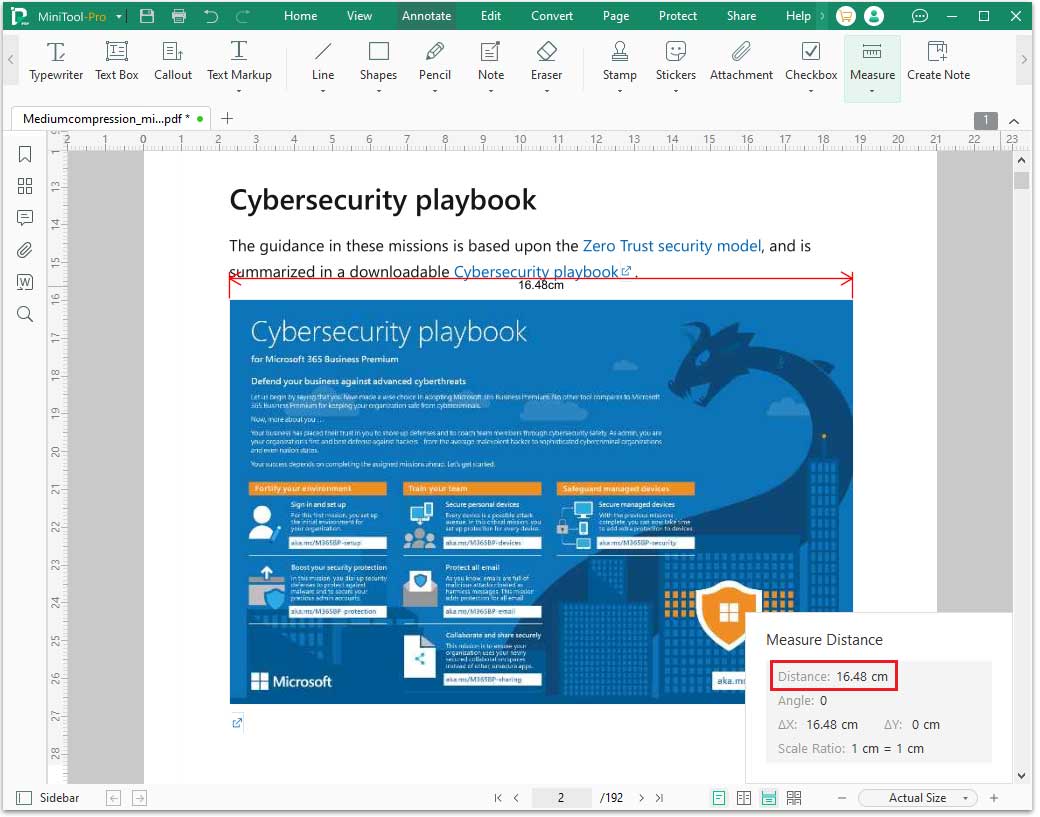Expand the Measure dropdown arrow
Viewport: 1040px width, 817px height.
pyautogui.click(x=872, y=91)
